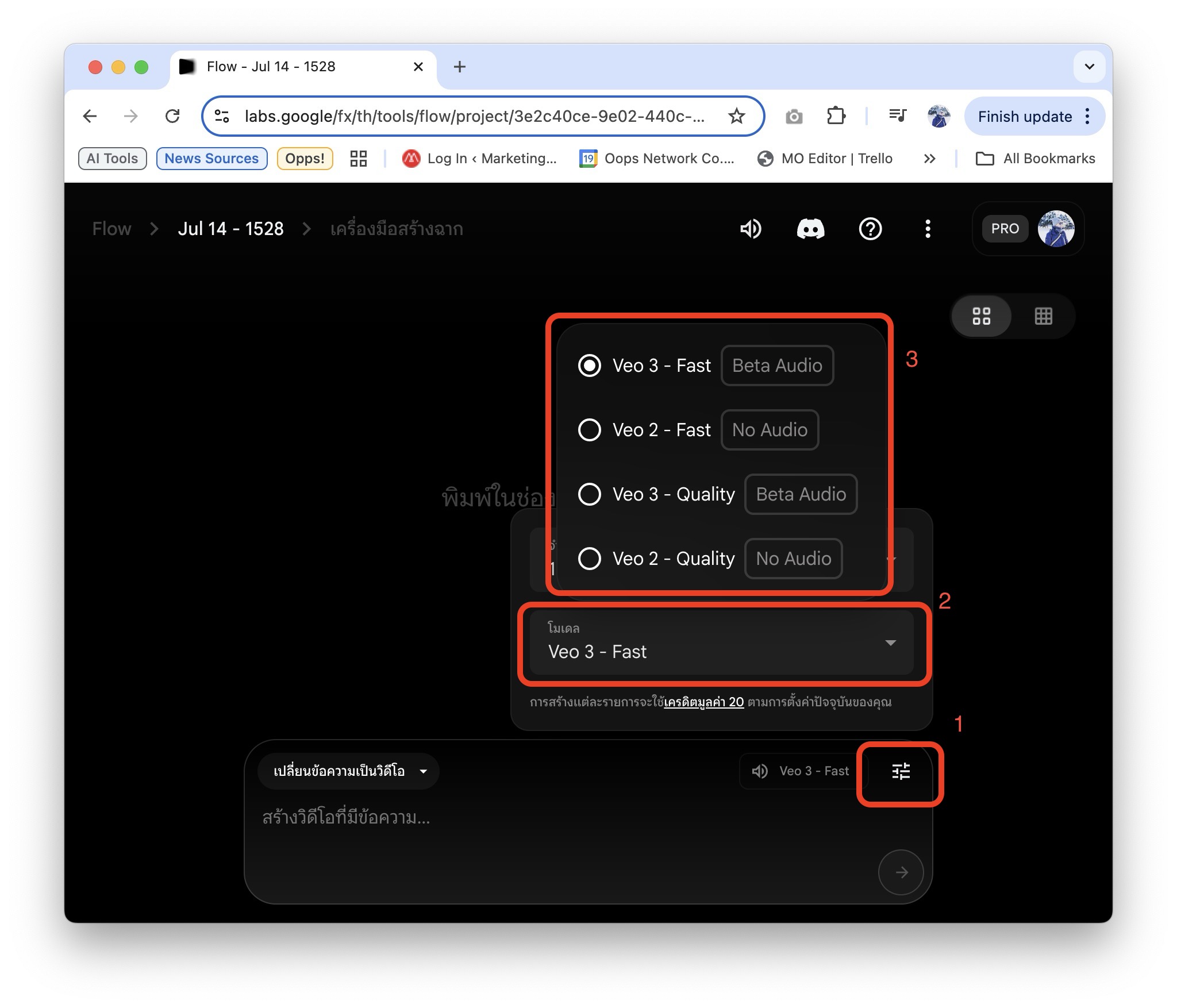The width and height of the screenshot is (1177, 1008).
Task: Open the Flow more options menu
Action: [x=928, y=229]
